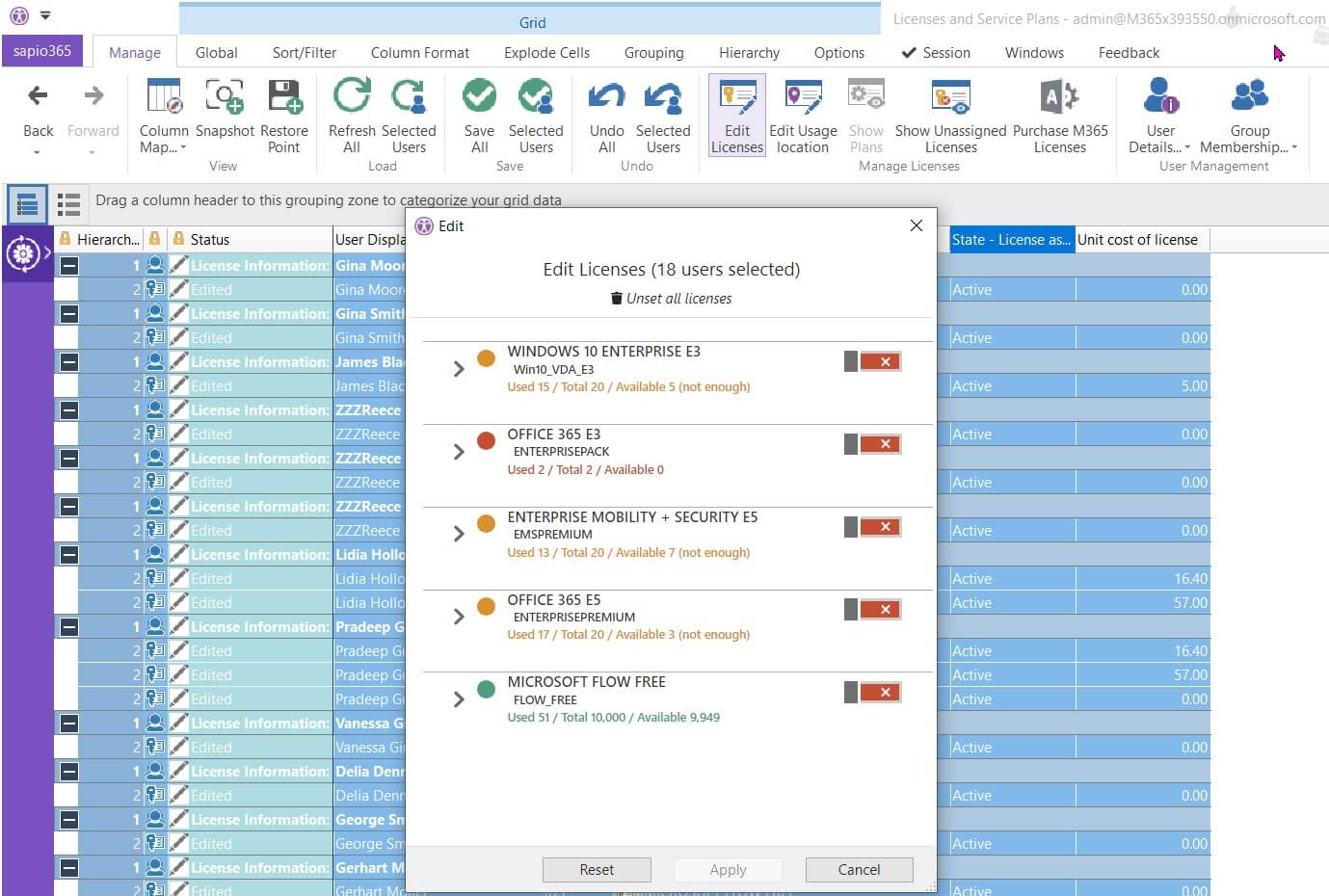This screenshot has width=1329, height=896.
Task: Expand Office 365 E5 service plans
Action: (459, 617)
